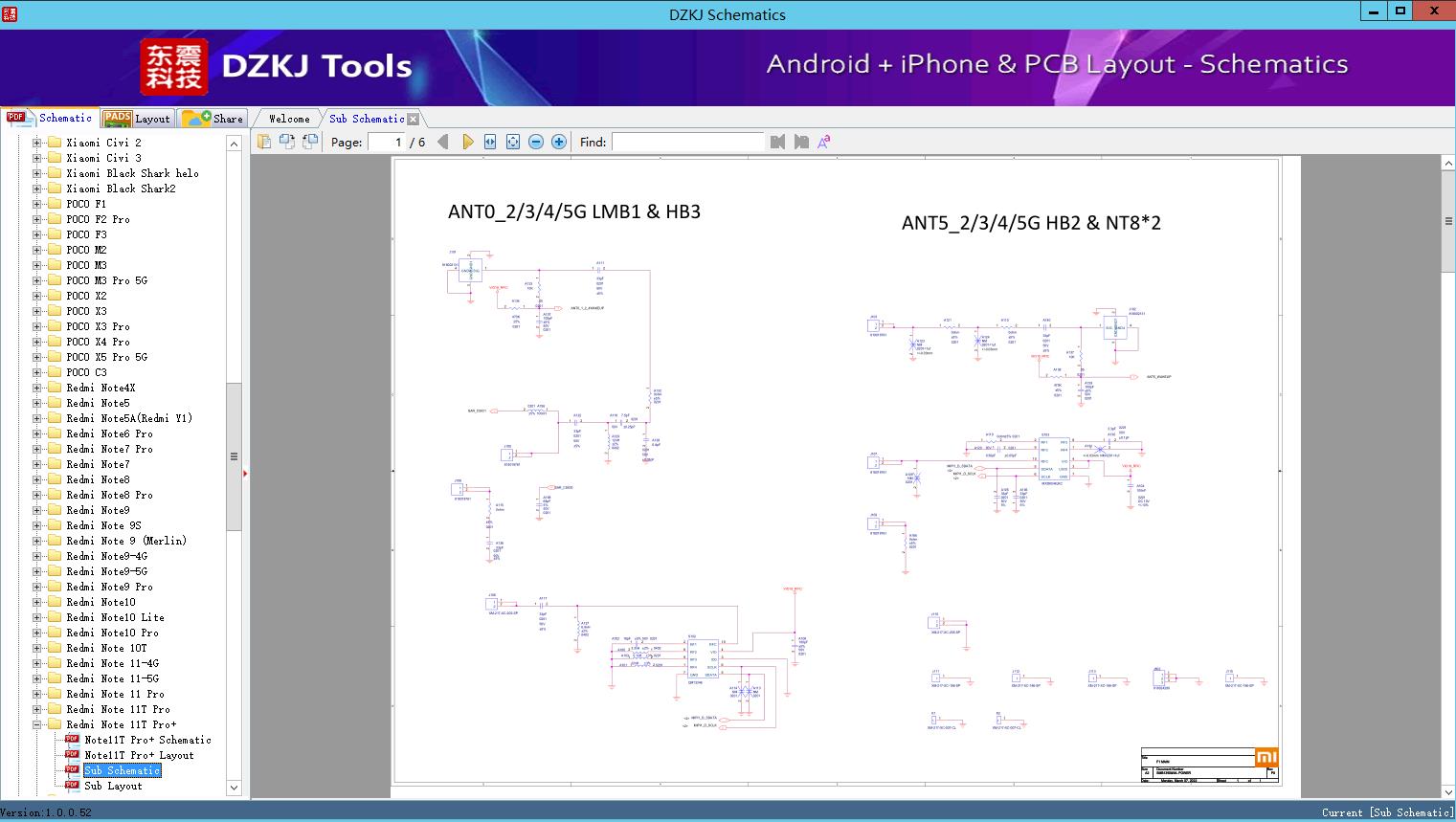Zoom in with the plus icon

click(x=559, y=142)
